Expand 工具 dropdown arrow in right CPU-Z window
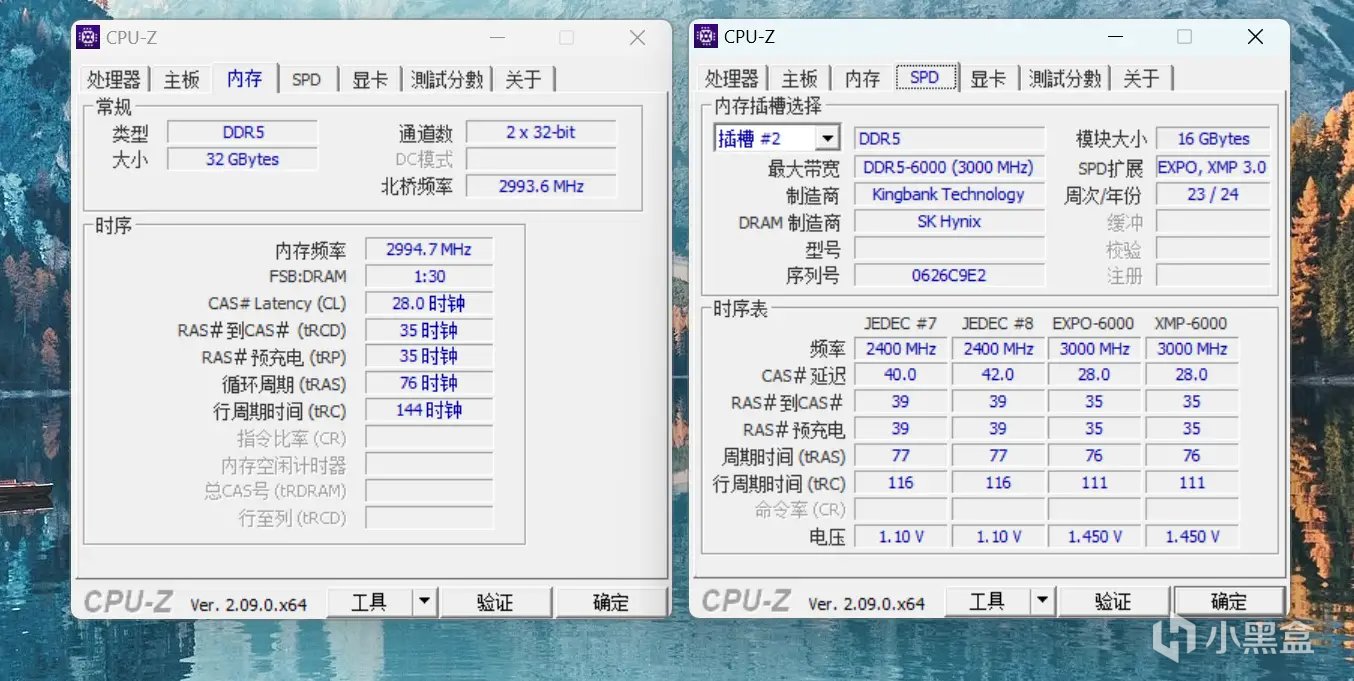 pyautogui.click(x=1042, y=601)
